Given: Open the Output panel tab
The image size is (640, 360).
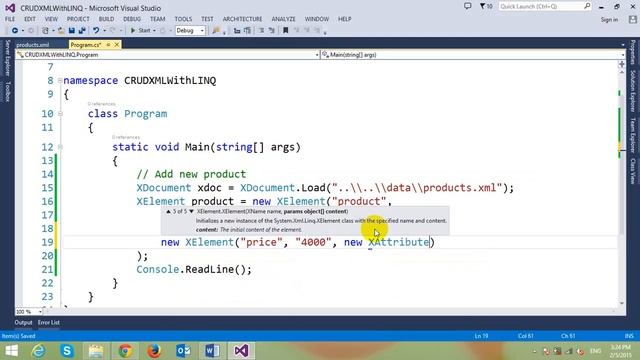Looking at the screenshot, I should click(x=23, y=322).
